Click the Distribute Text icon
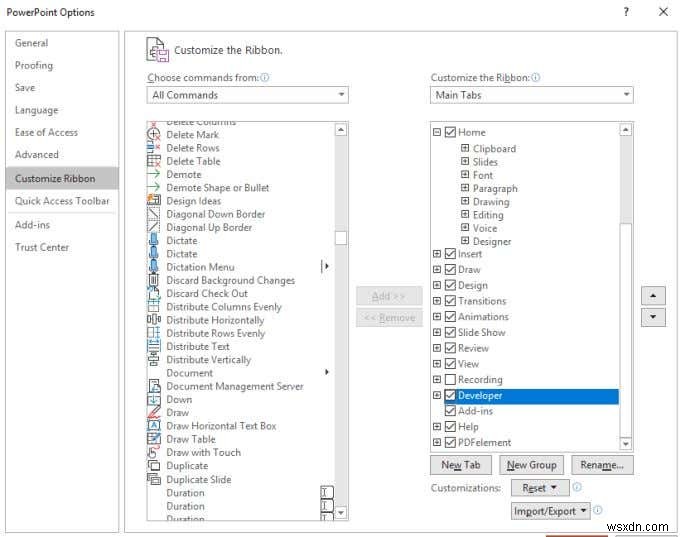Screen dimensions: 680x537 154,346
